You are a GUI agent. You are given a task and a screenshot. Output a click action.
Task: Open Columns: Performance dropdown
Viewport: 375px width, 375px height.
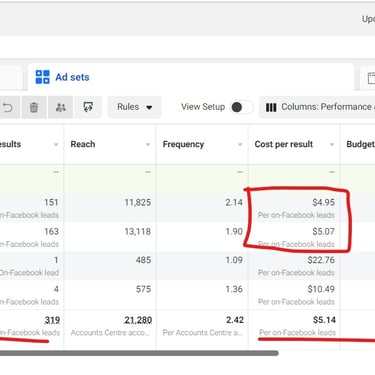tap(317, 107)
